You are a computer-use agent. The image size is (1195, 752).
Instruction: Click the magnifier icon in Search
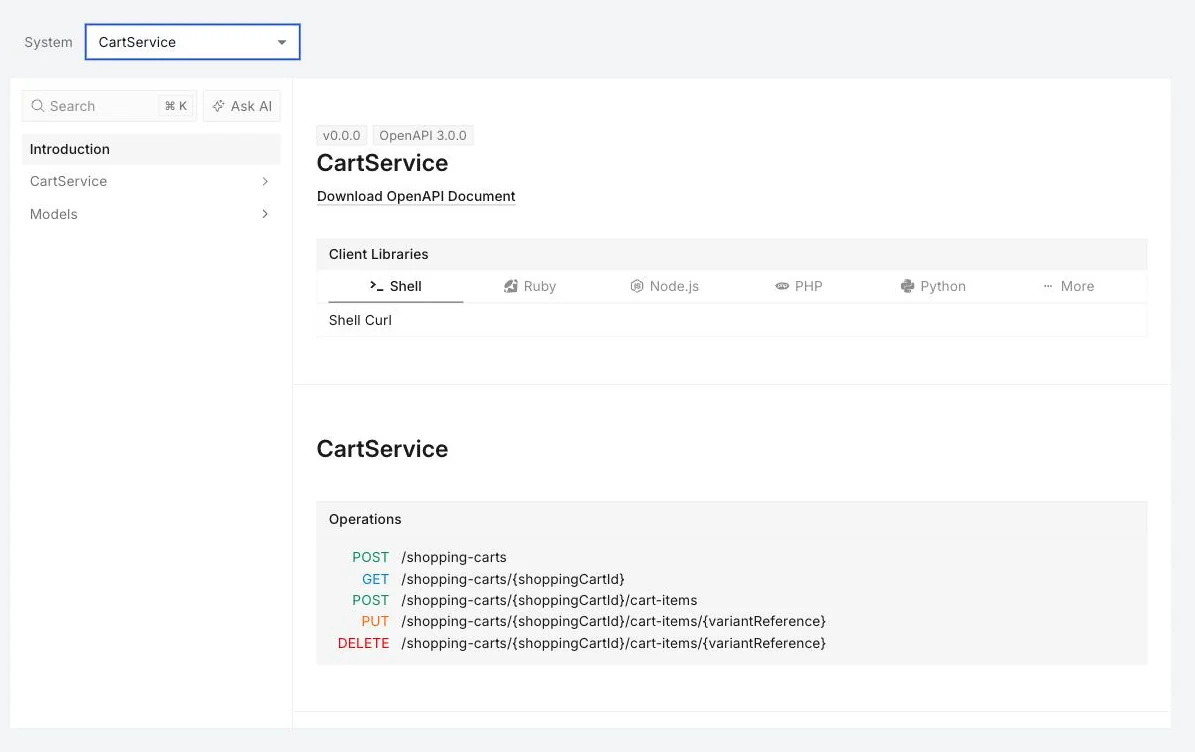(x=37, y=106)
